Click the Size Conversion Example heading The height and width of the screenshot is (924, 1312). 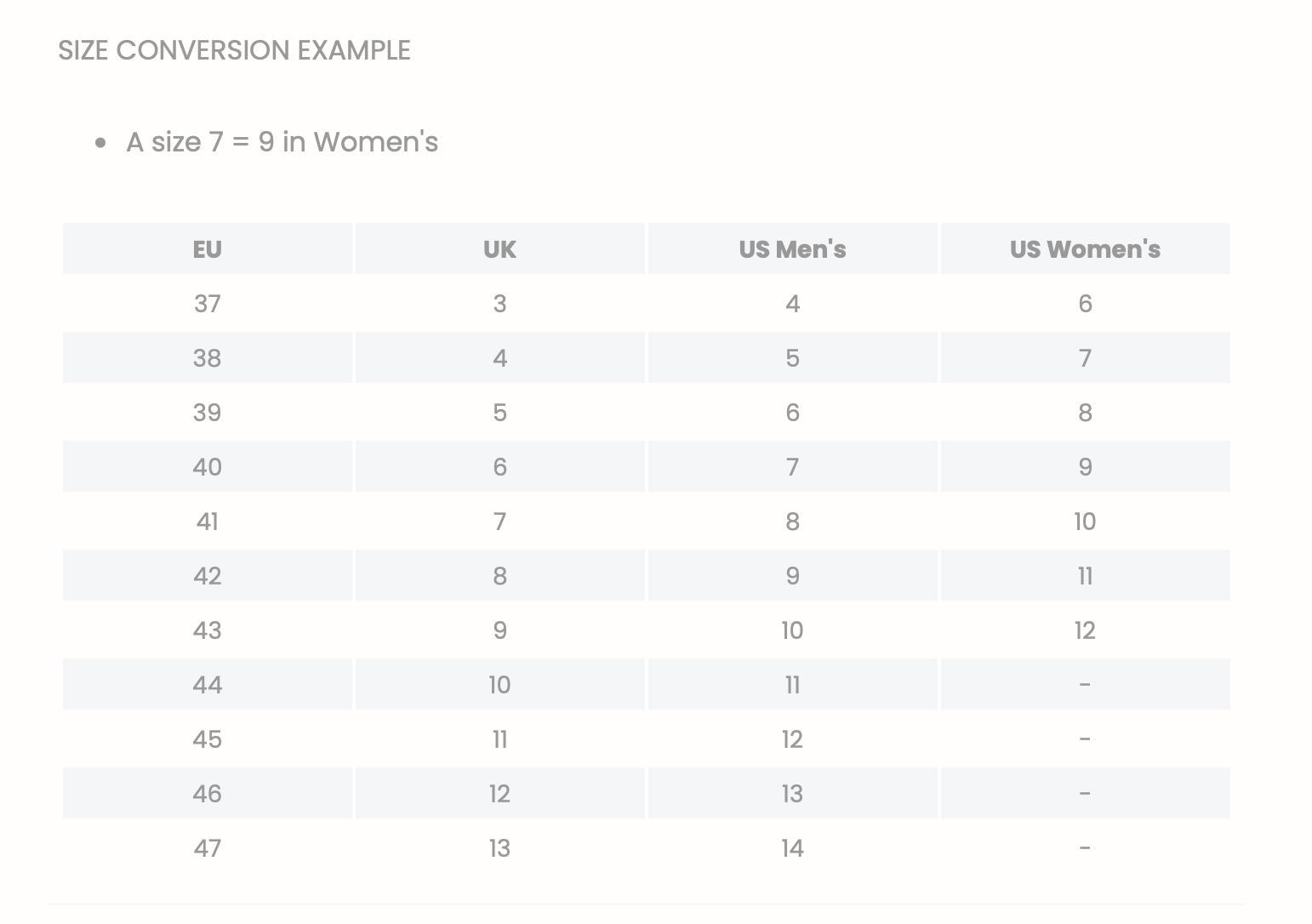click(234, 50)
